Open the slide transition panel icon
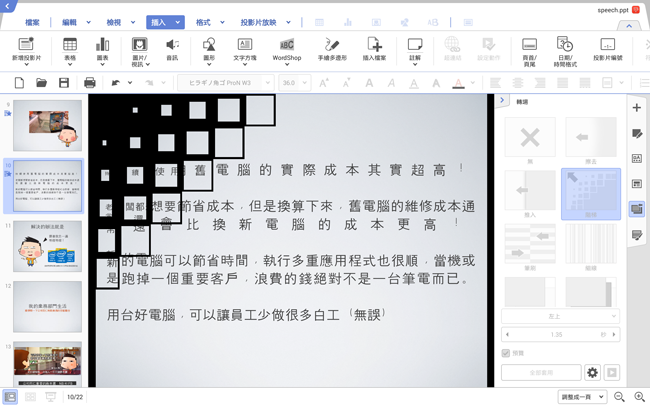This screenshot has width=650, height=406. (637, 209)
